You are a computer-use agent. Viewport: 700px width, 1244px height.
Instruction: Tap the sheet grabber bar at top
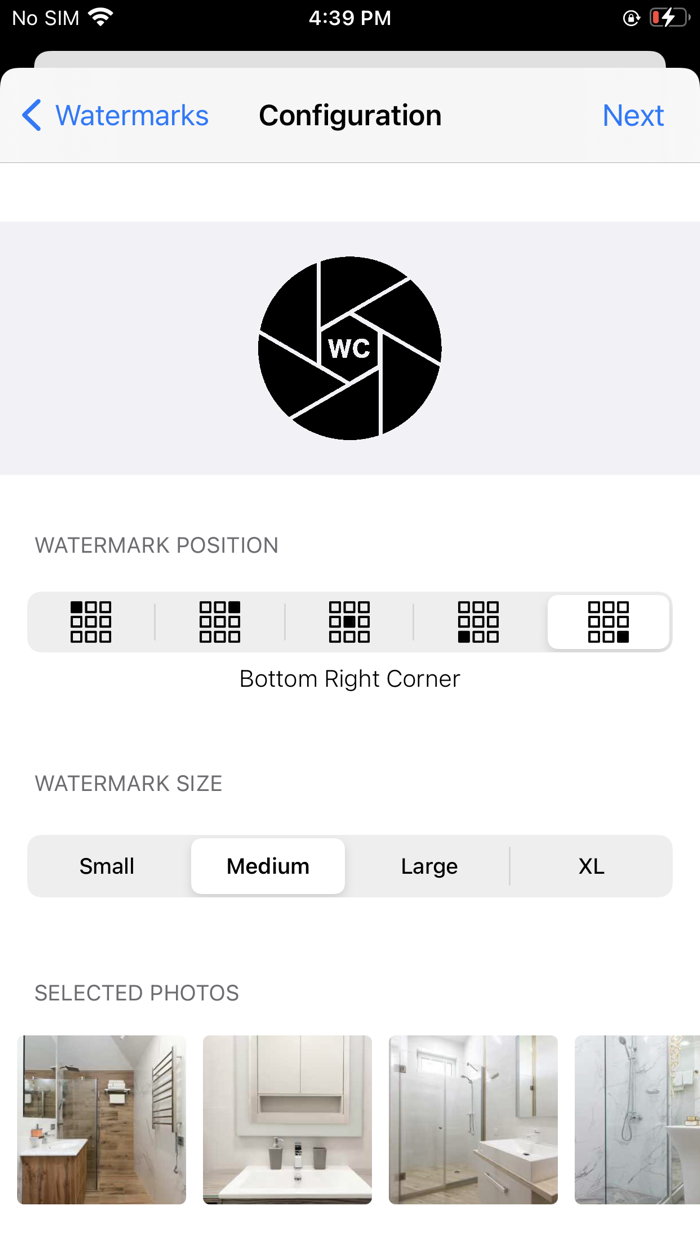pyautogui.click(x=350, y=59)
